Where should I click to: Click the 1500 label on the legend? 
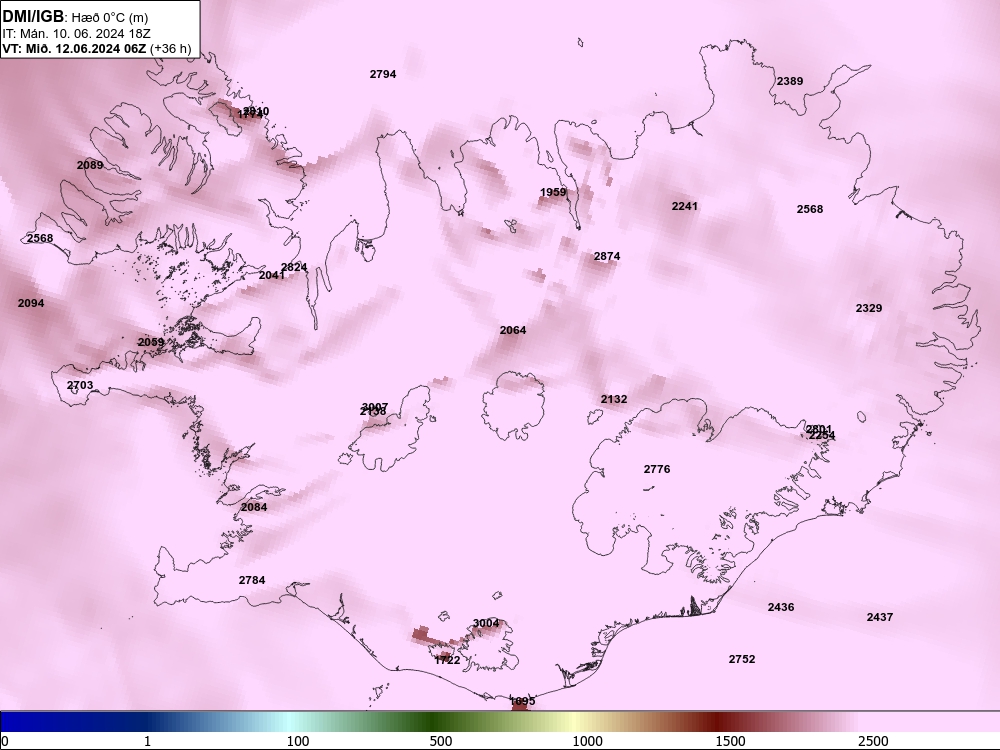point(730,741)
